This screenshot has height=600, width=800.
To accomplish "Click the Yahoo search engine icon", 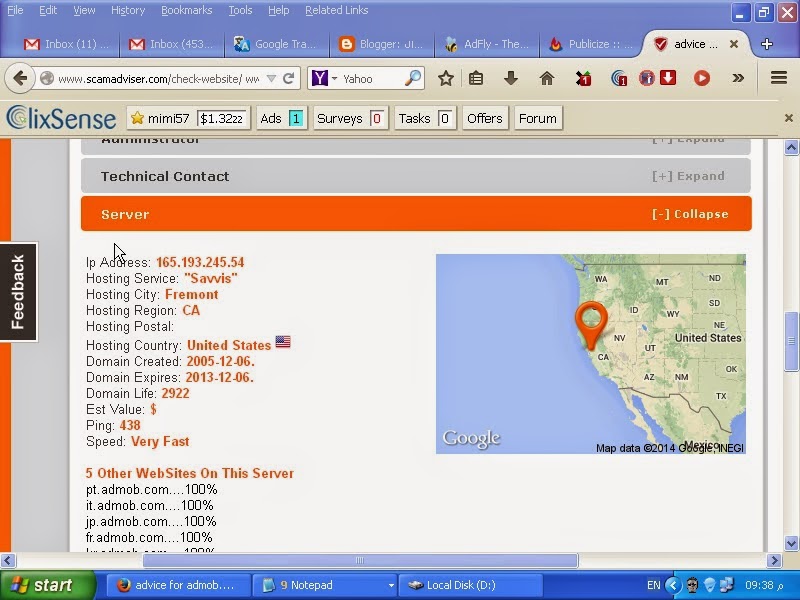I will [x=320, y=78].
